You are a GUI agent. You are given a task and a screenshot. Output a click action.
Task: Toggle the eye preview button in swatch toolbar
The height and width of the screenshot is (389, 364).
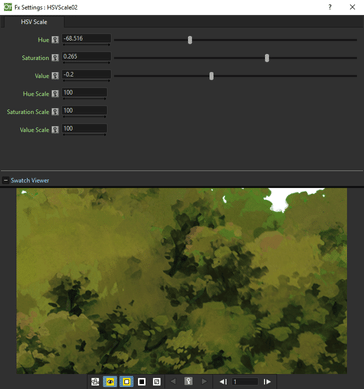coord(110,382)
